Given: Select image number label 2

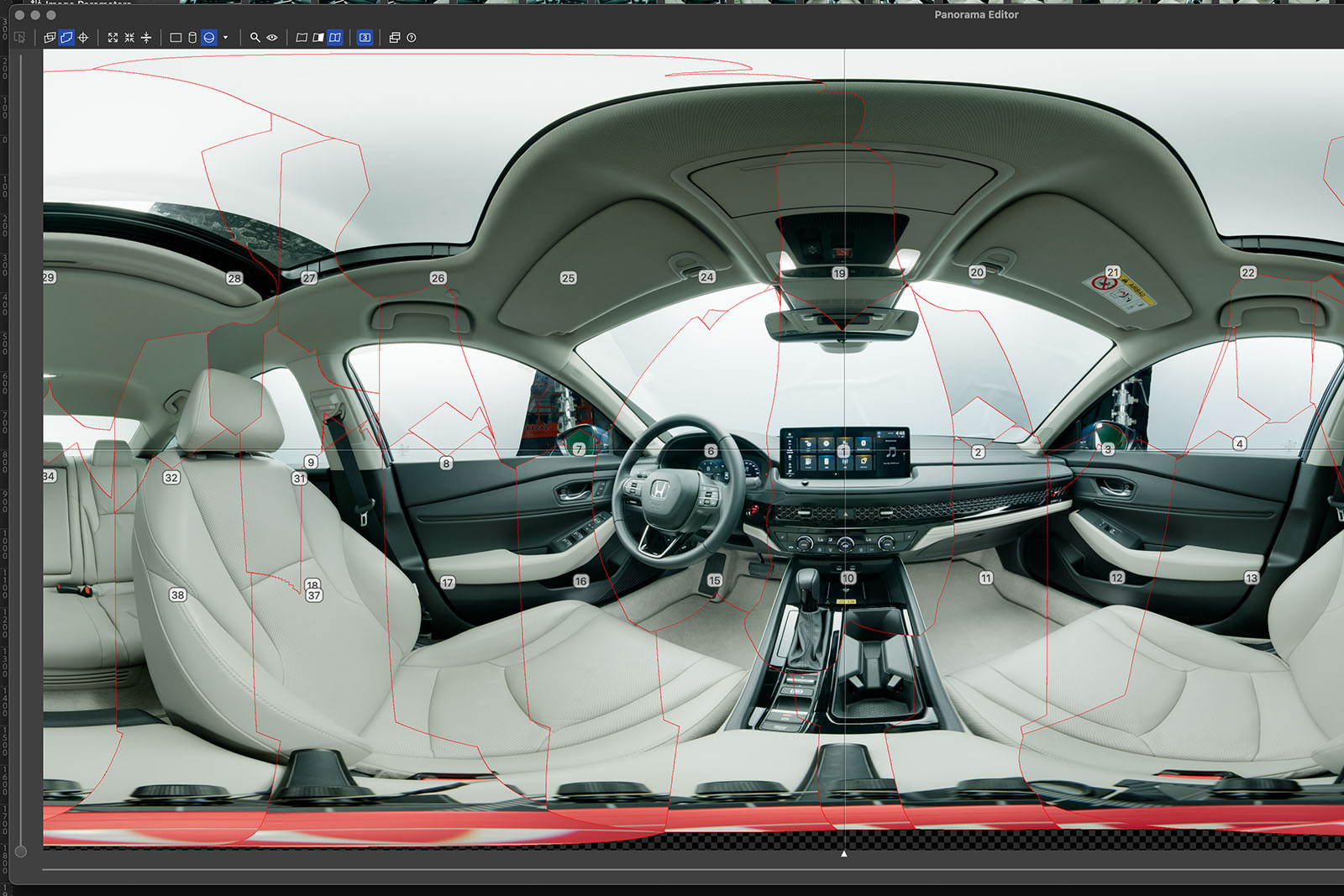Looking at the screenshot, I should pos(978,452).
